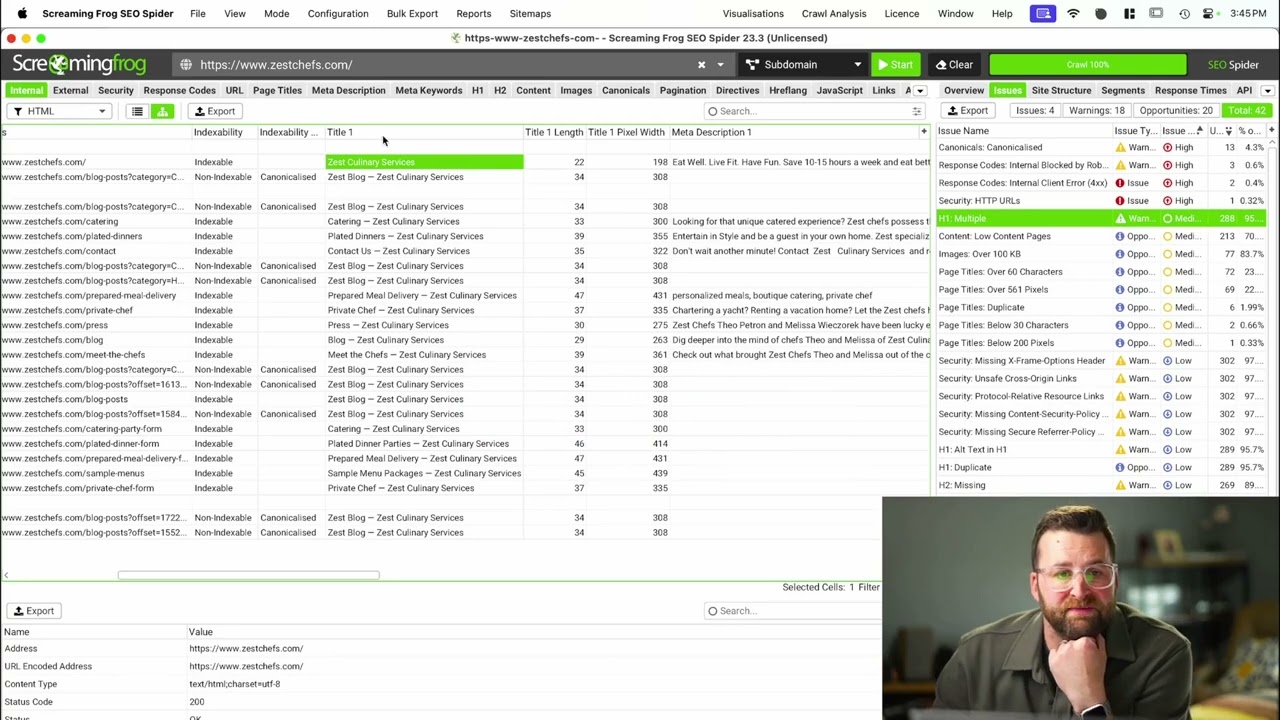The height and width of the screenshot is (720, 1280).
Task: Export the lower details pane
Action: point(33,611)
